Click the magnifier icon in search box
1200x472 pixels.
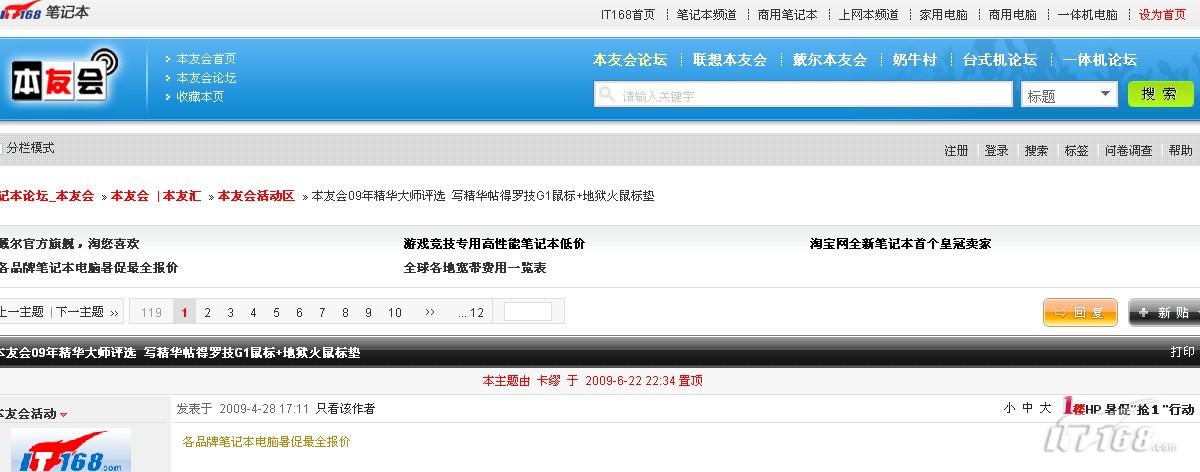tap(606, 95)
